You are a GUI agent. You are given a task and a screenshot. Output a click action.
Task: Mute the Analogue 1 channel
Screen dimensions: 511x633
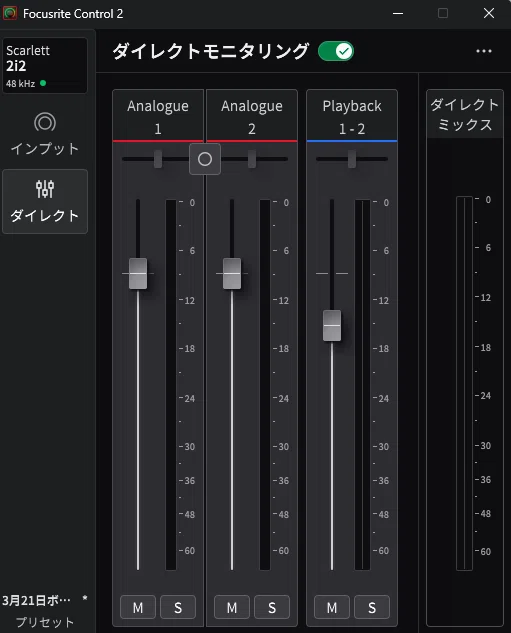coord(138,607)
